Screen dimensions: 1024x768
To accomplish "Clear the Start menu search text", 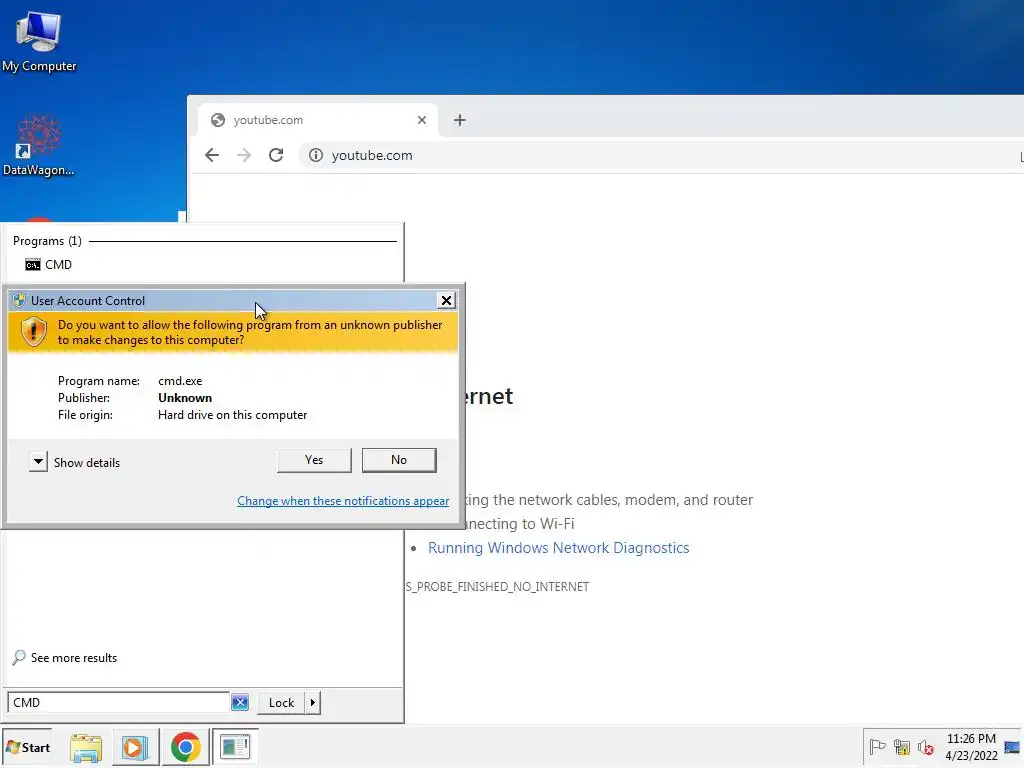I will coord(240,703).
